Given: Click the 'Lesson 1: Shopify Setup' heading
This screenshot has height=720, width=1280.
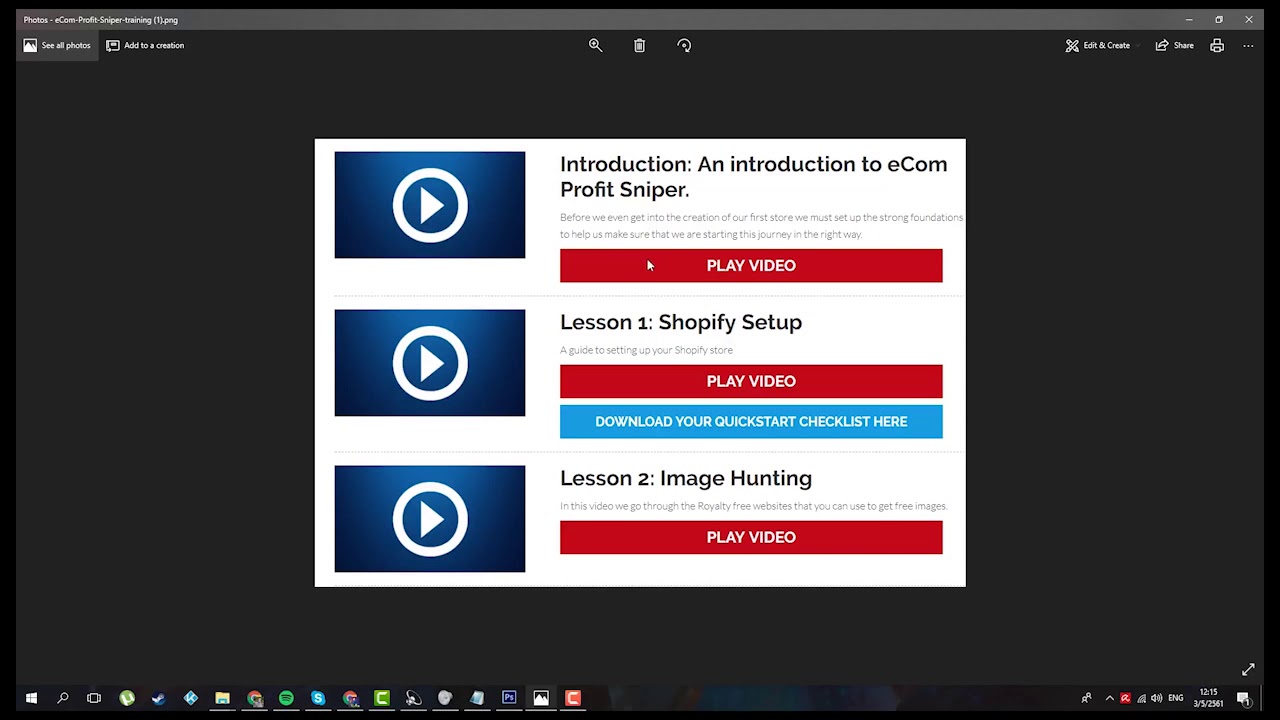Looking at the screenshot, I should 681,322.
